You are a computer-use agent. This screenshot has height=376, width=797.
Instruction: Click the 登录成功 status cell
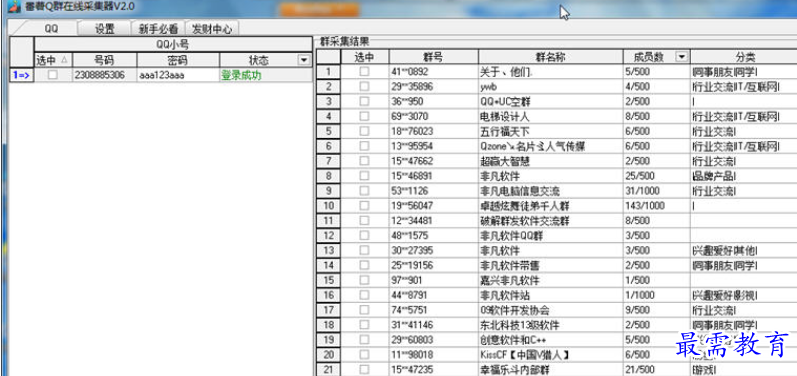[266, 75]
